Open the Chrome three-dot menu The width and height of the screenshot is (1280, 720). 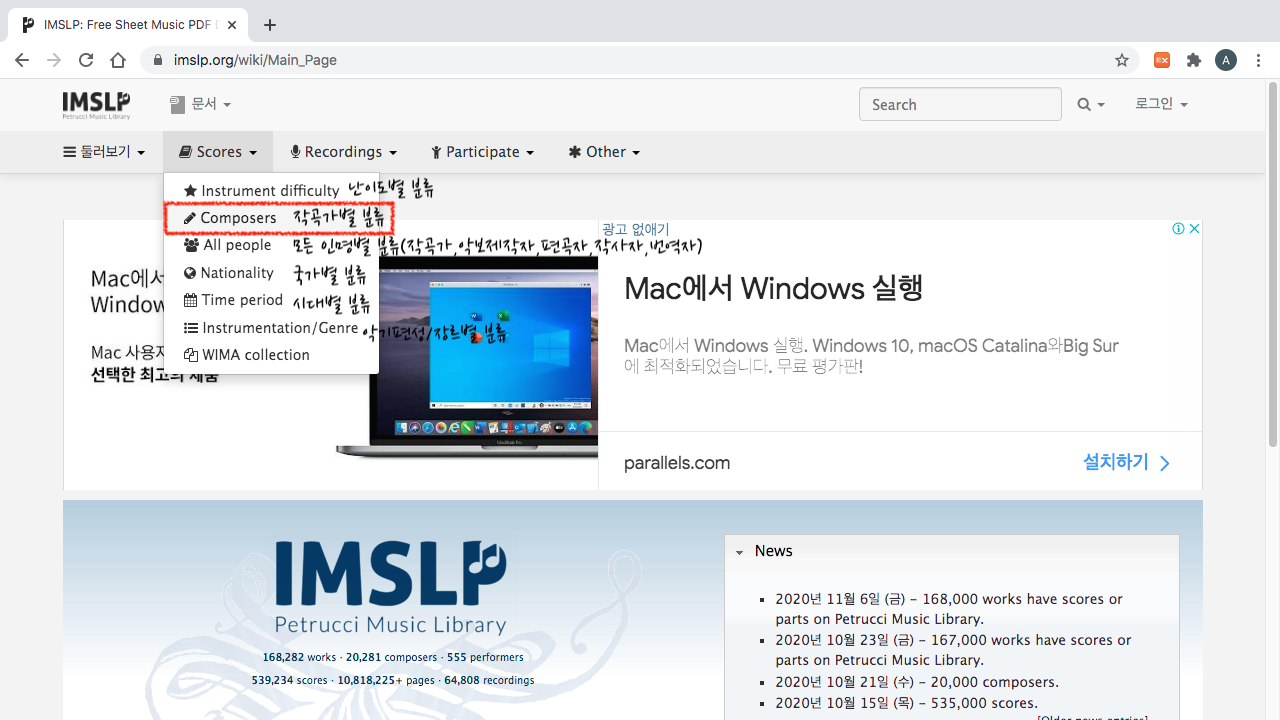[1258, 60]
